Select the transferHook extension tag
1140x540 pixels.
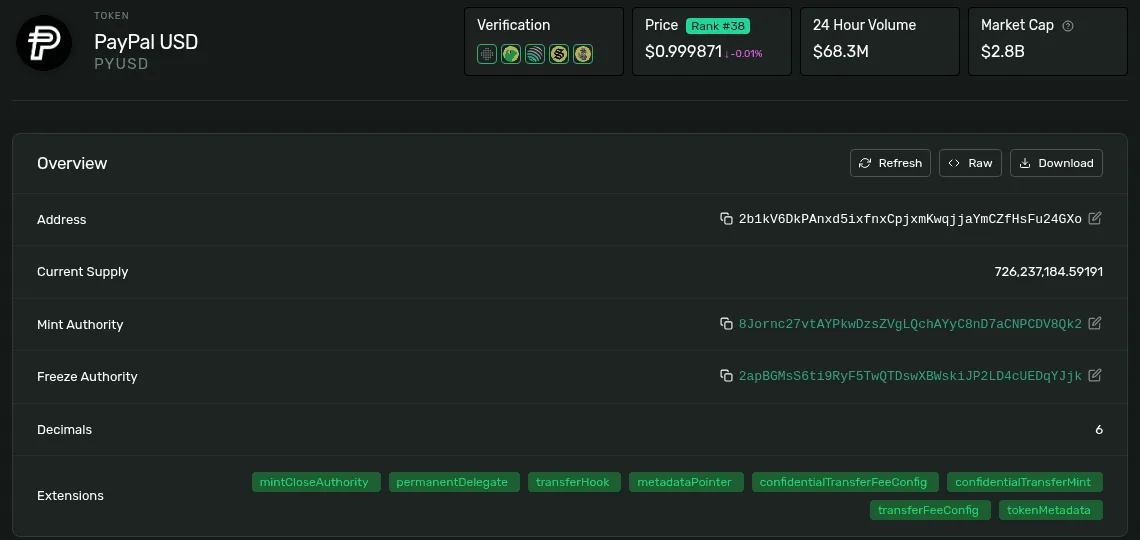574,482
